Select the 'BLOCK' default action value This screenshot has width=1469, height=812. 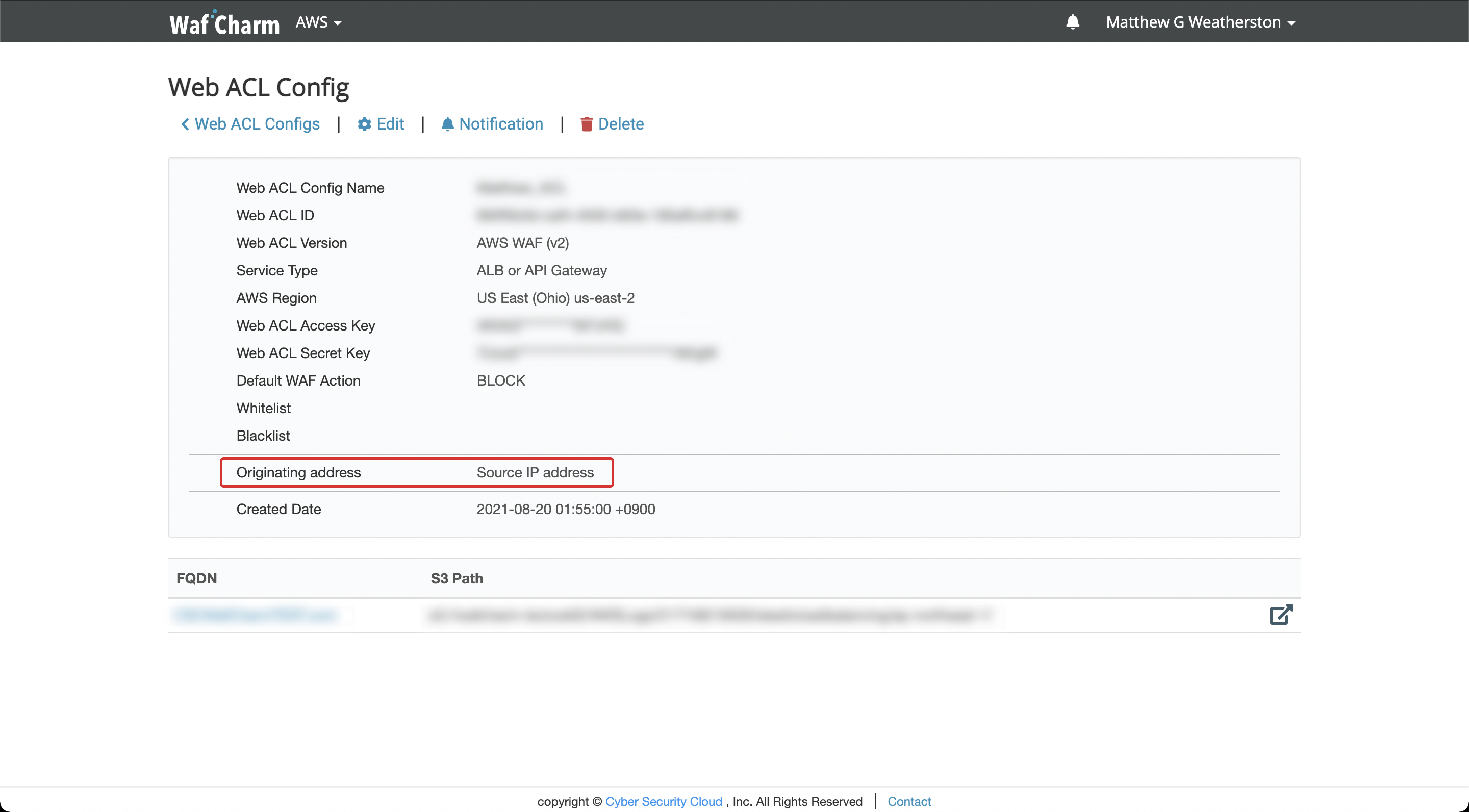point(501,380)
